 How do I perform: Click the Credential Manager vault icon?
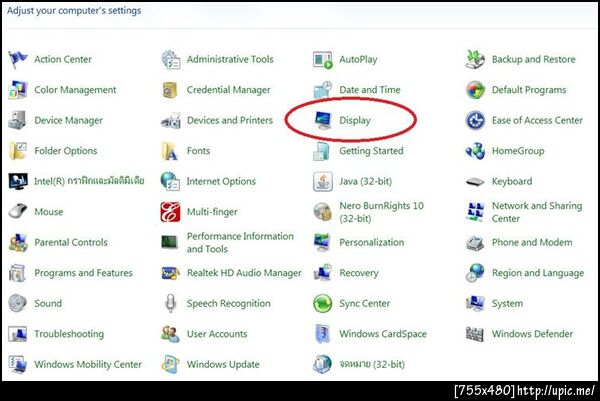pyautogui.click(x=170, y=90)
